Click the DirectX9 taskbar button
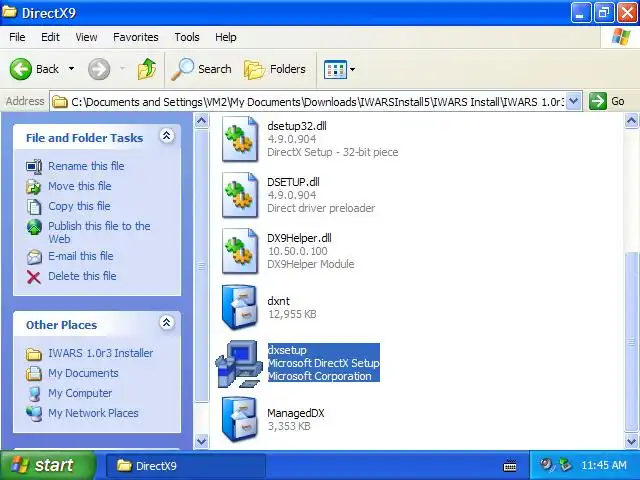Image resolution: width=640 pixels, height=480 pixels. pyautogui.click(x=185, y=466)
